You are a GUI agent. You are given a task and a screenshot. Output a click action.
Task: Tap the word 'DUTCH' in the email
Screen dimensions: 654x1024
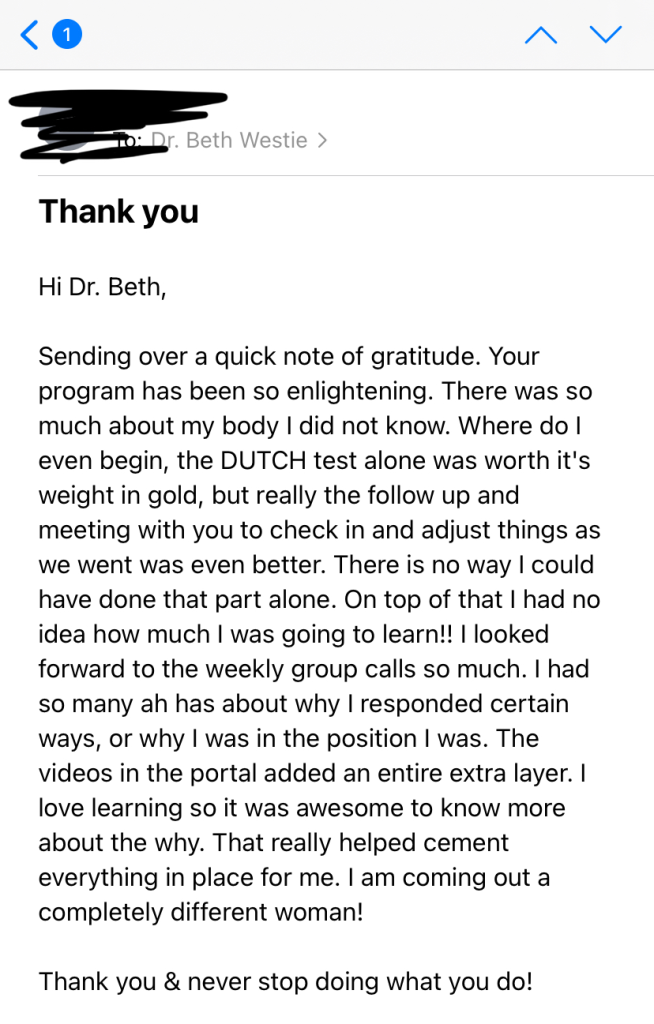(x=263, y=460)
